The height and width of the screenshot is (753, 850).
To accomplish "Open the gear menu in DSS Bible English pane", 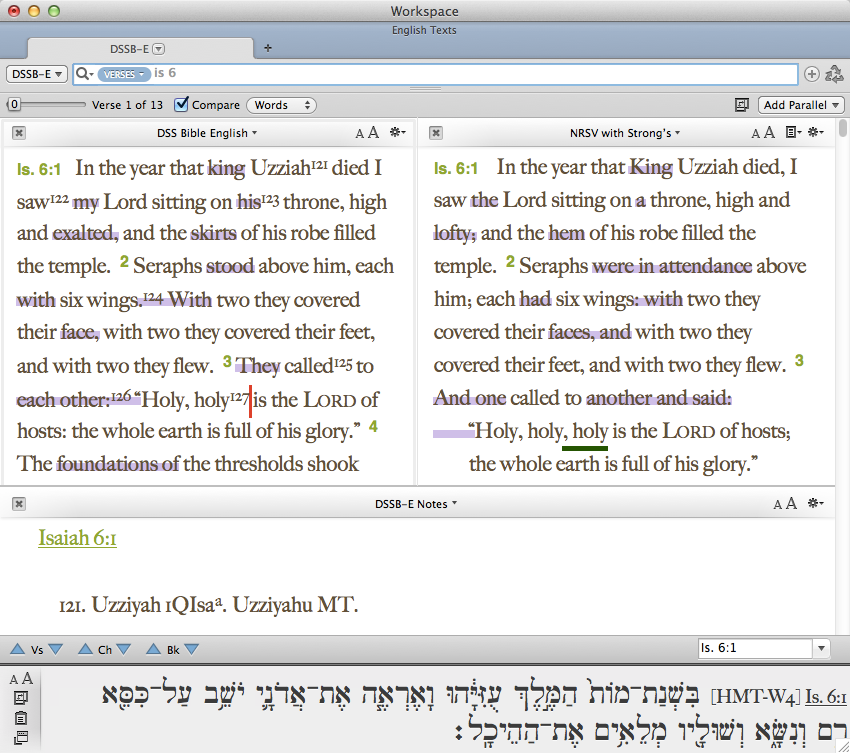I will [397, 132].
